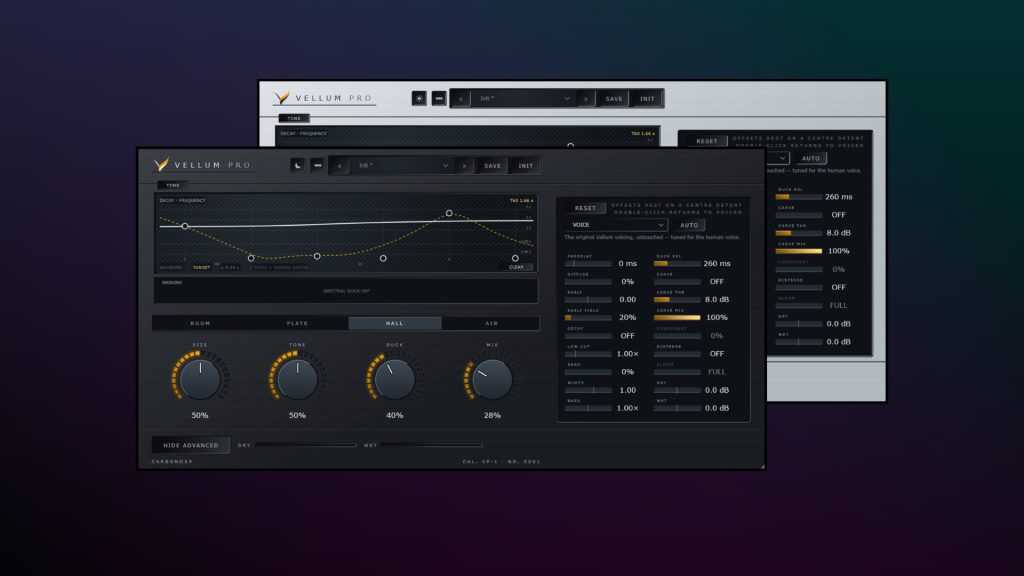
Task: Click voicing dropdown chevron in back window
Action: (782, 158)
